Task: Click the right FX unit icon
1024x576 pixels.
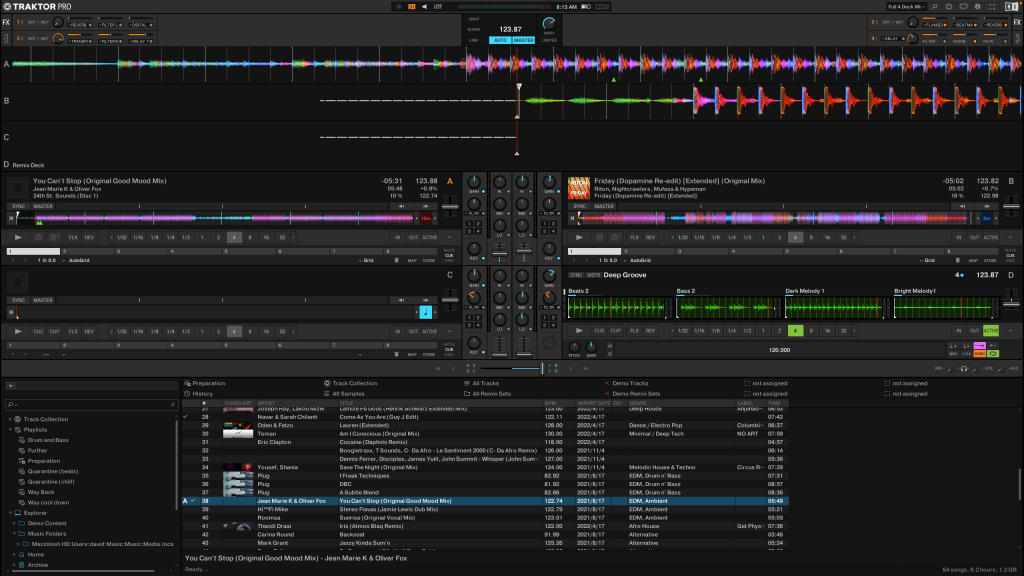Action: 1017,22
